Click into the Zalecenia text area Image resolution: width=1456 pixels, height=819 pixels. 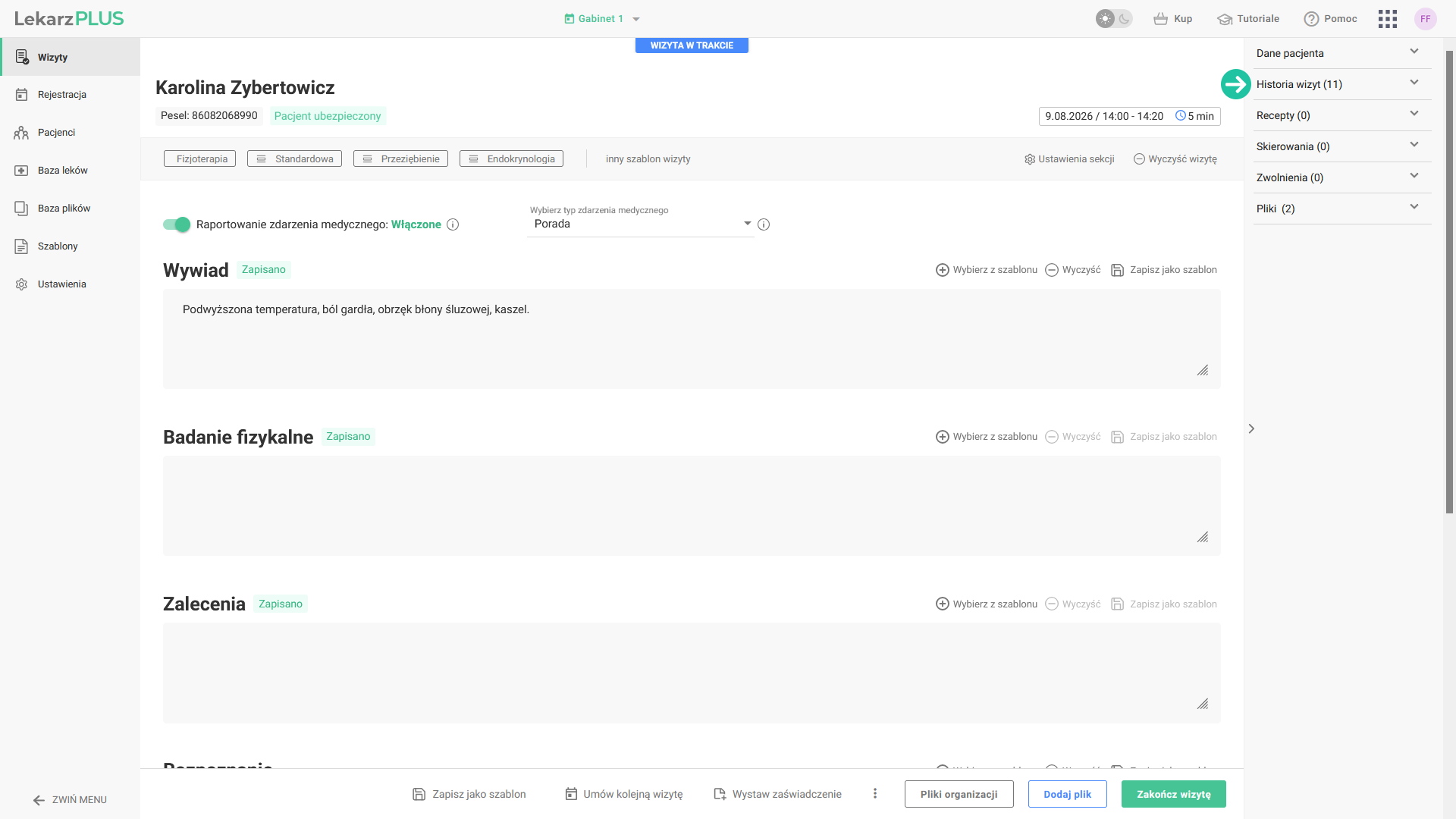tap(692, 673)
